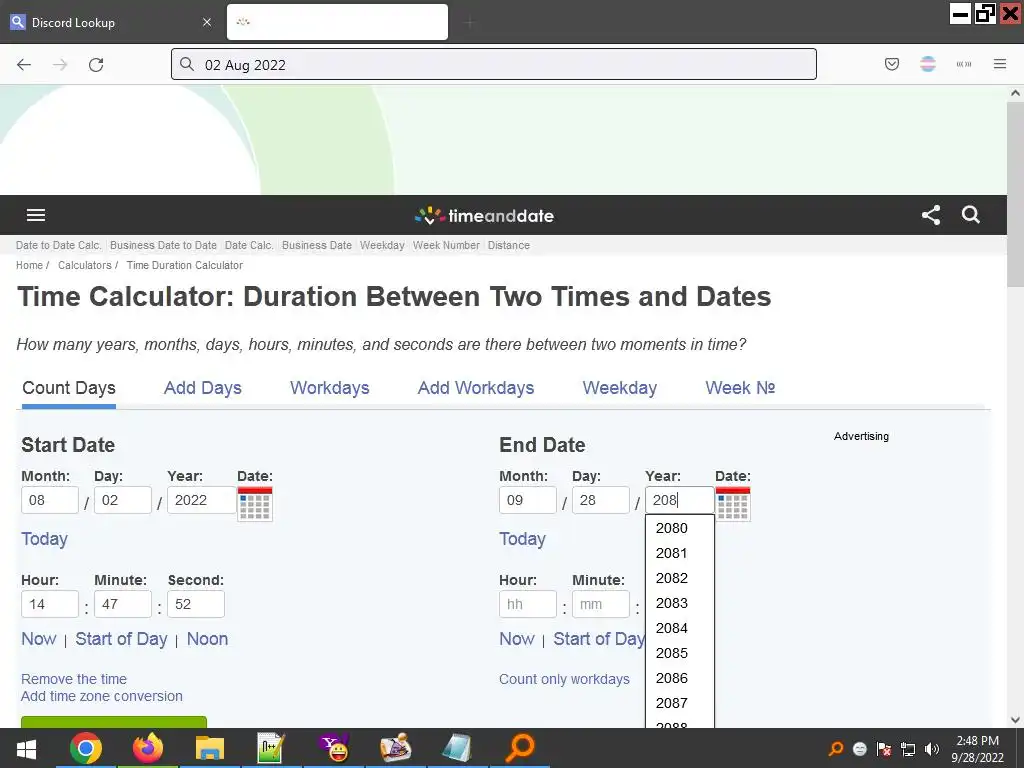Click Noon under Start Date time
Screen dimensions: 1024x768
pyautogui.click(x=207, y=639)
